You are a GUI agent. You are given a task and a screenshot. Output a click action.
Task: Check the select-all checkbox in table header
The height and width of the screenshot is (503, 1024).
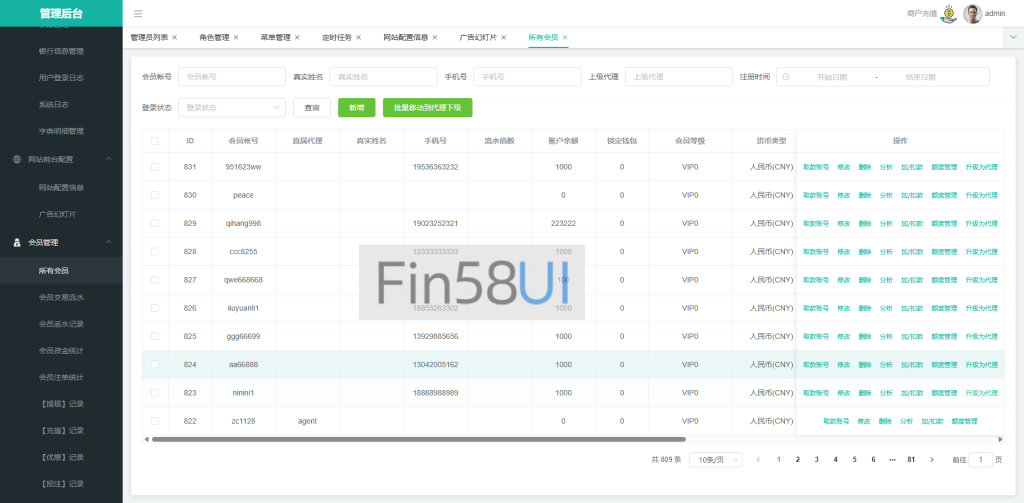154,141
